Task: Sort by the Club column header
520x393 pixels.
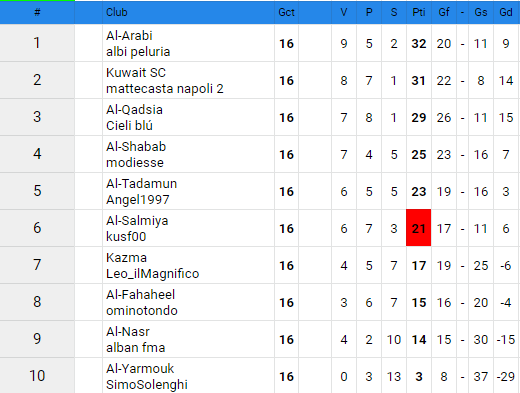Action: 117,12
